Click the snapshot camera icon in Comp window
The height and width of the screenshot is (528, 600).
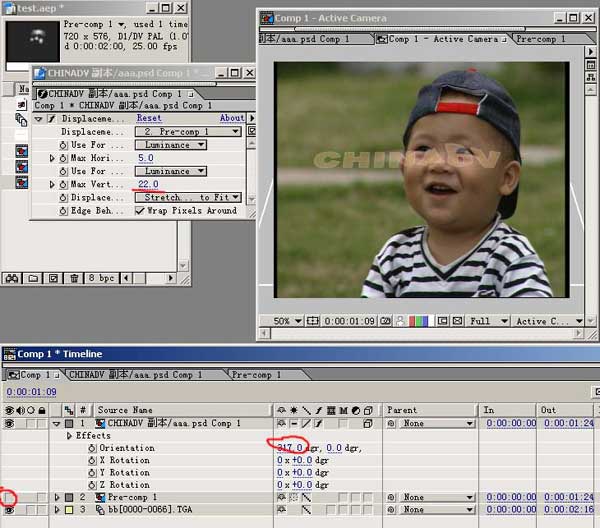coord(385,321)
